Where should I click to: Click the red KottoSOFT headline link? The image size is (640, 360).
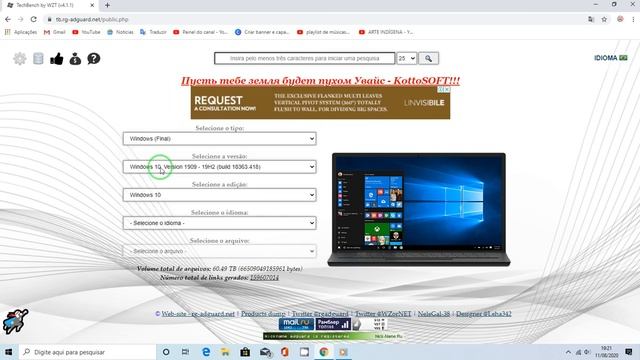click(x=320, y=81)
